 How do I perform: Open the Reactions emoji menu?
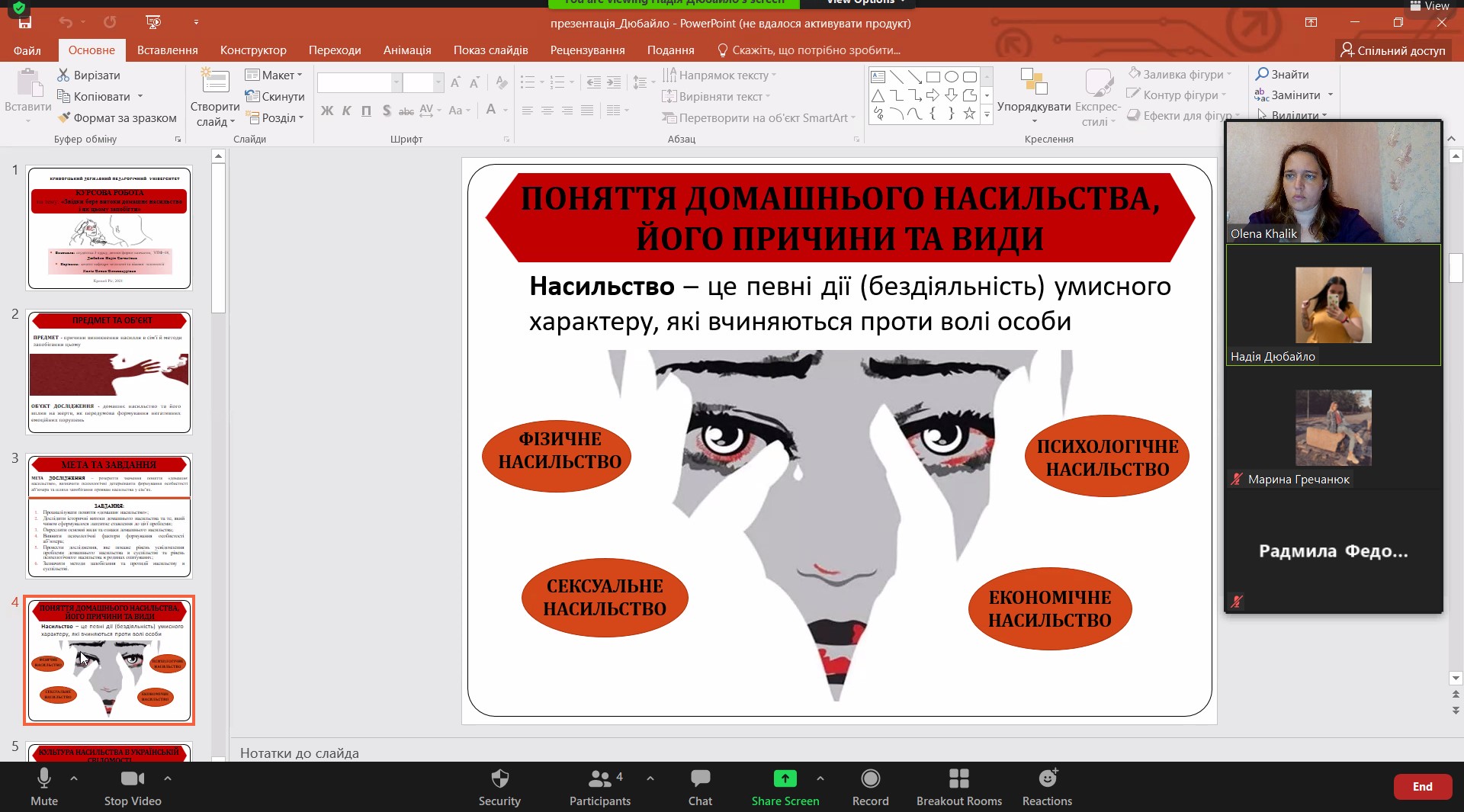pos(1047,787)
